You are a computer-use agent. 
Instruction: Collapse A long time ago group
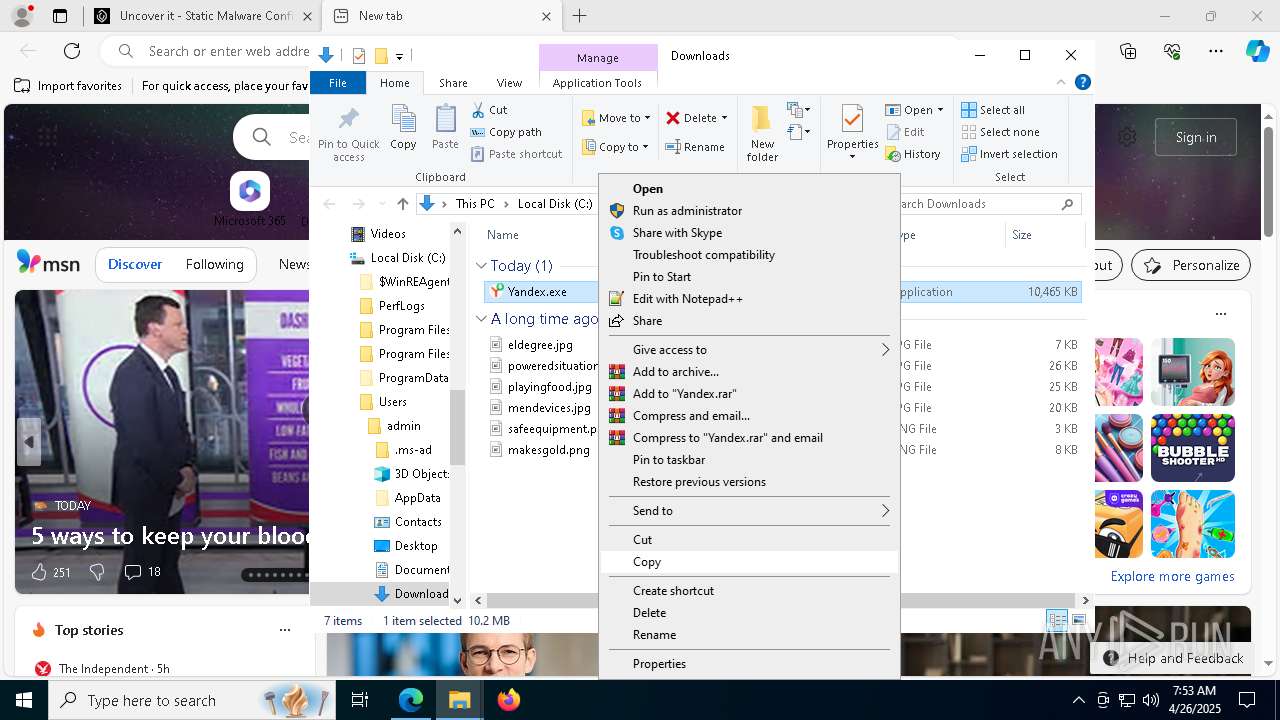point(481,319)
